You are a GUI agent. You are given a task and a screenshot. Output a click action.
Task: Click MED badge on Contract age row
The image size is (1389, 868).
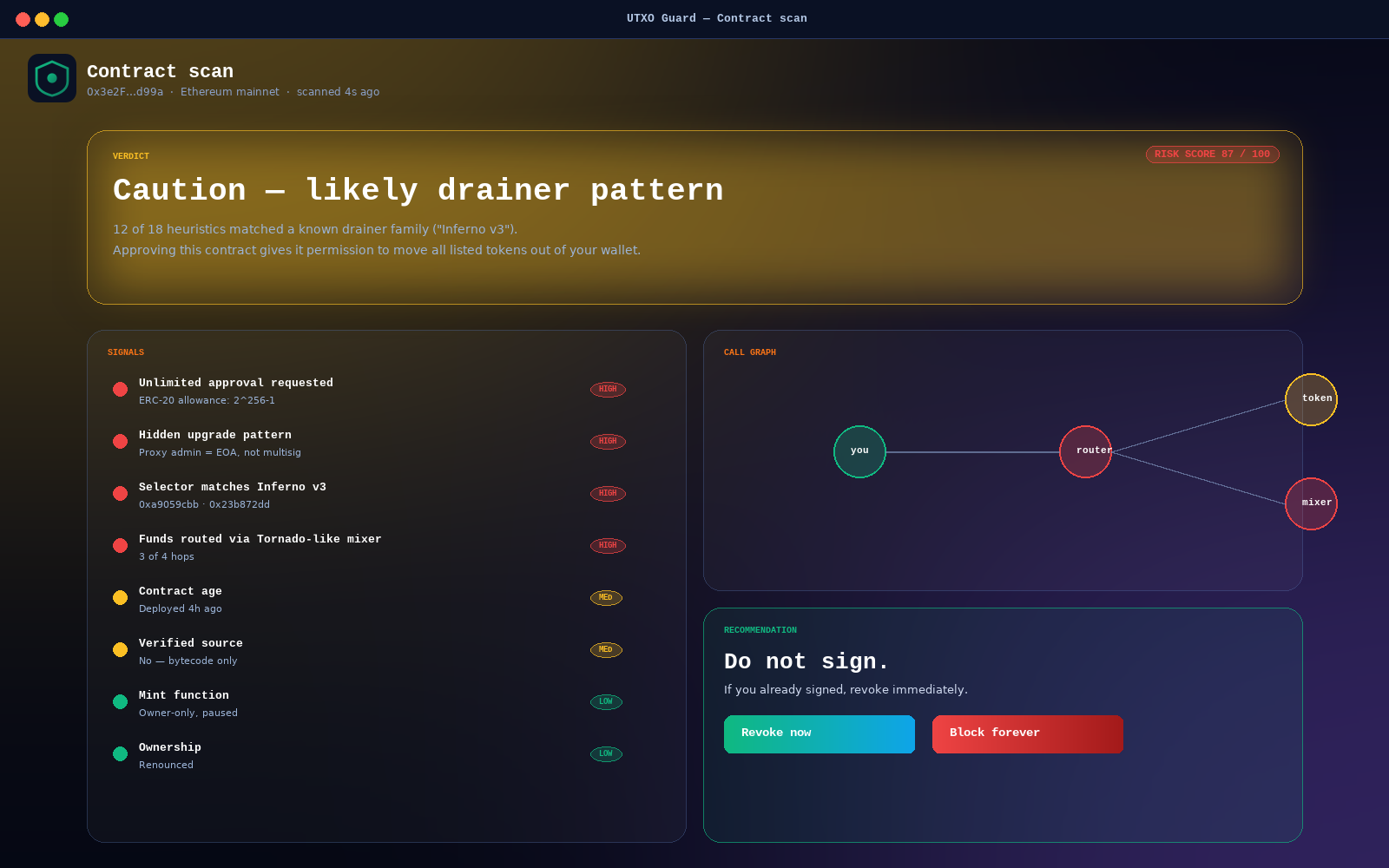(x=606, y=597)
